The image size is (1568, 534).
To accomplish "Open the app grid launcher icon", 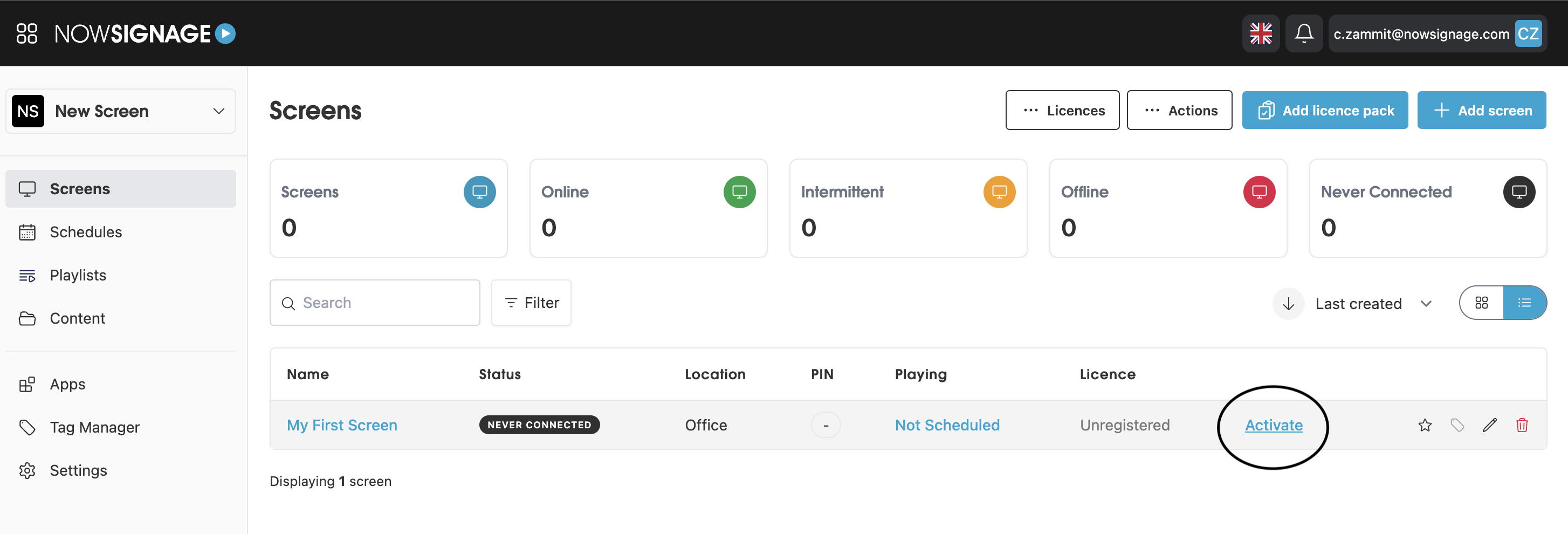I will pyautogui.click(x=26, y=33).
